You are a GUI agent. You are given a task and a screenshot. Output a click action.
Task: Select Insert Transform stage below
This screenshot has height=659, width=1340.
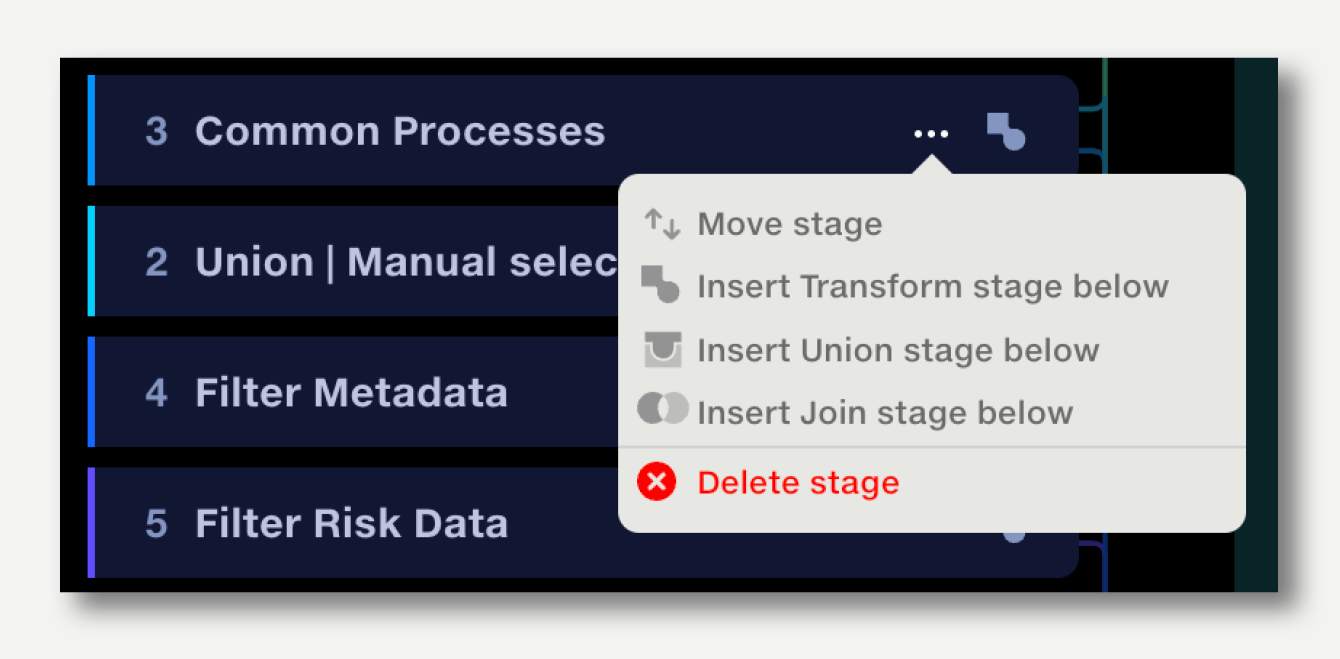click(933, 287)
